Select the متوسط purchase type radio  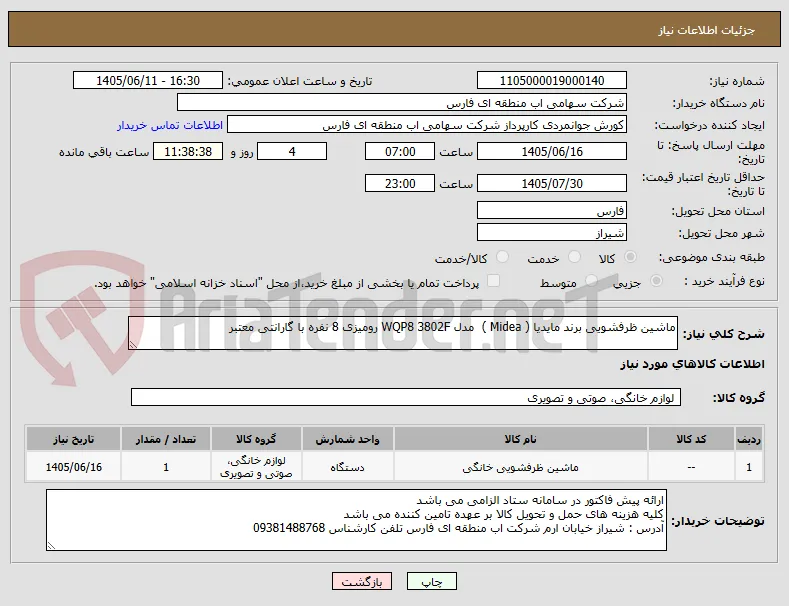[x=591, y=281]
